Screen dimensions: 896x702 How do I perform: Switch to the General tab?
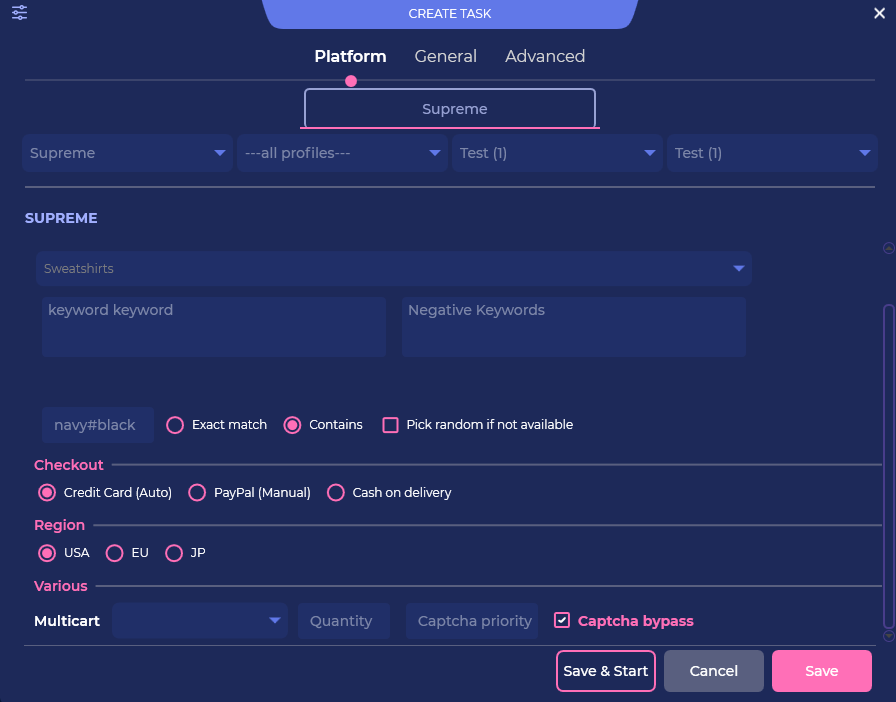(445, 57)
